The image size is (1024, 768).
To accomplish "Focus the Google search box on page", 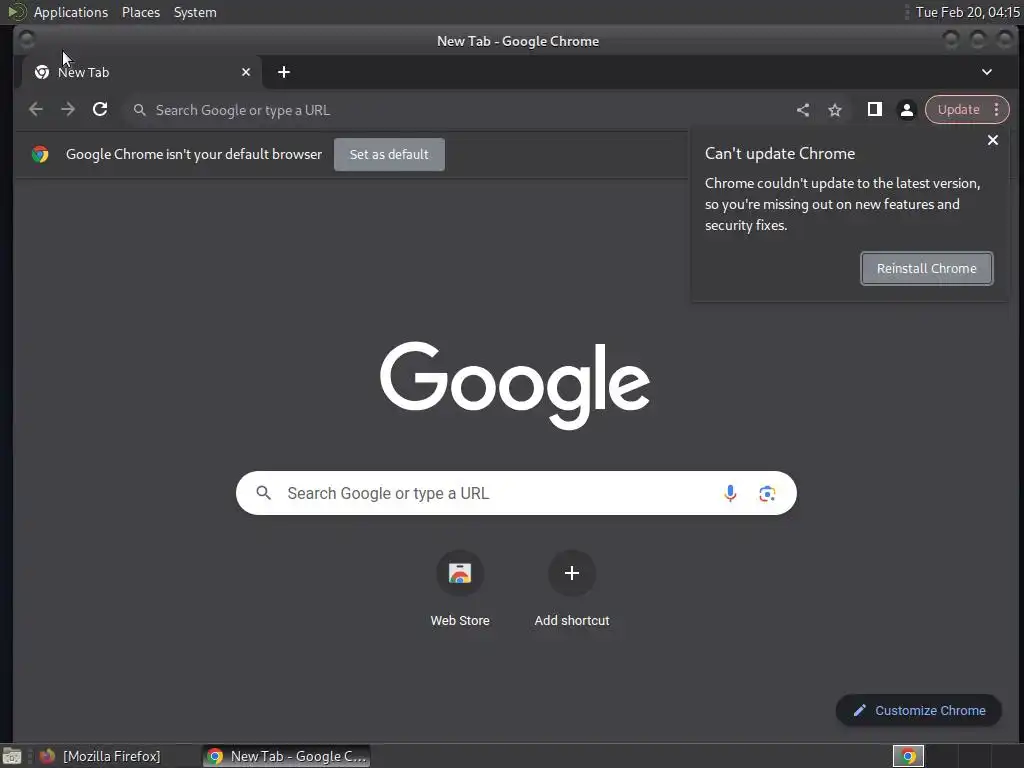I will click(x=516, y=493).
